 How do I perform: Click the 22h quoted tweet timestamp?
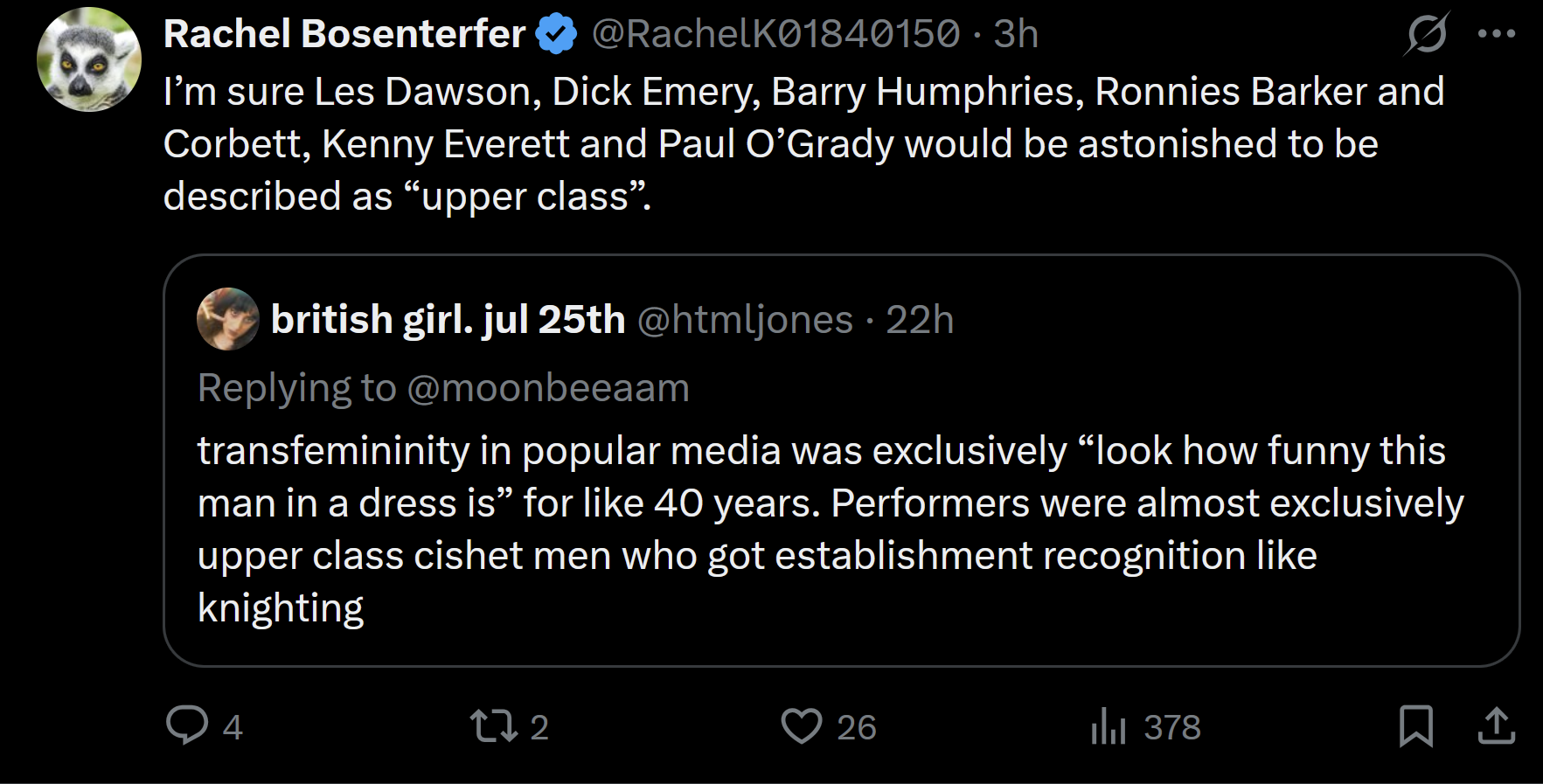point(920,320)
